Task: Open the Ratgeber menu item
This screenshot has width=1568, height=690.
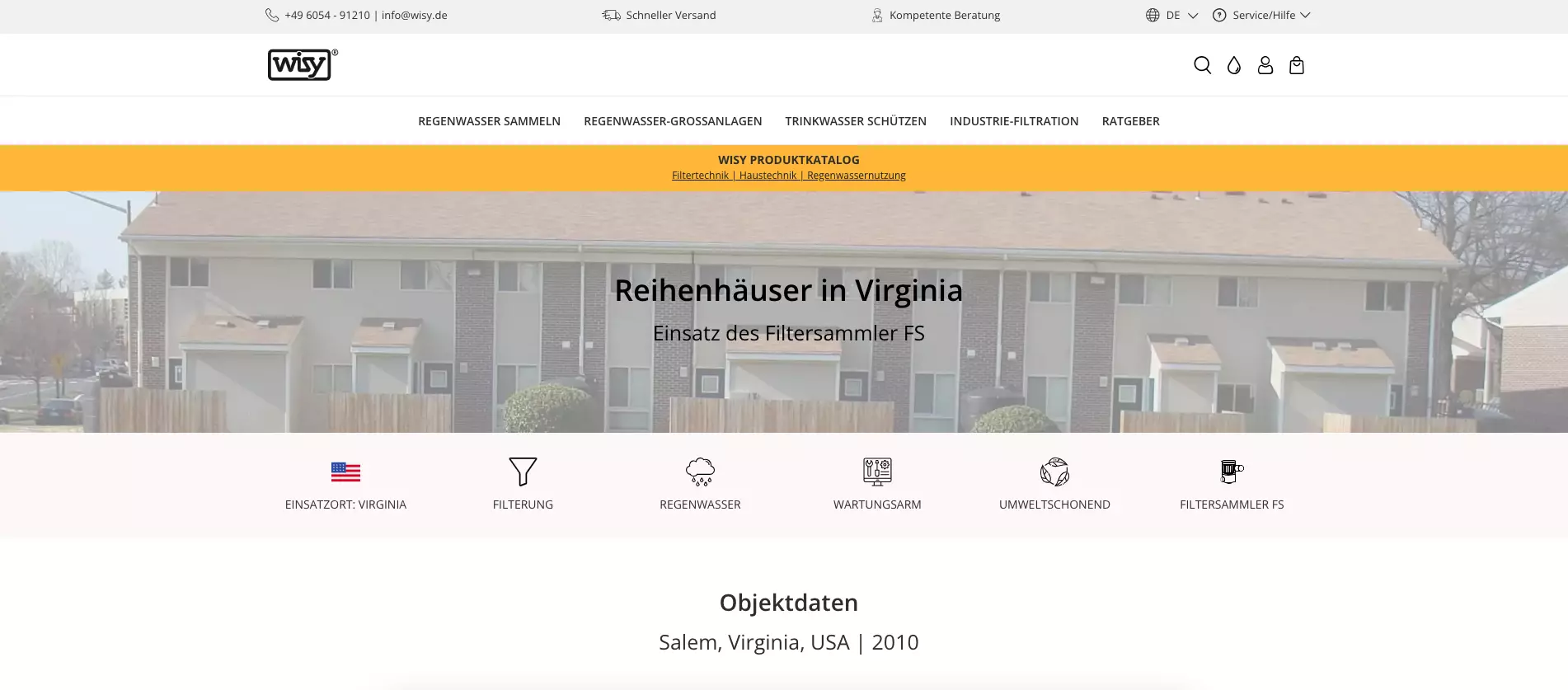Action: 1130,121
